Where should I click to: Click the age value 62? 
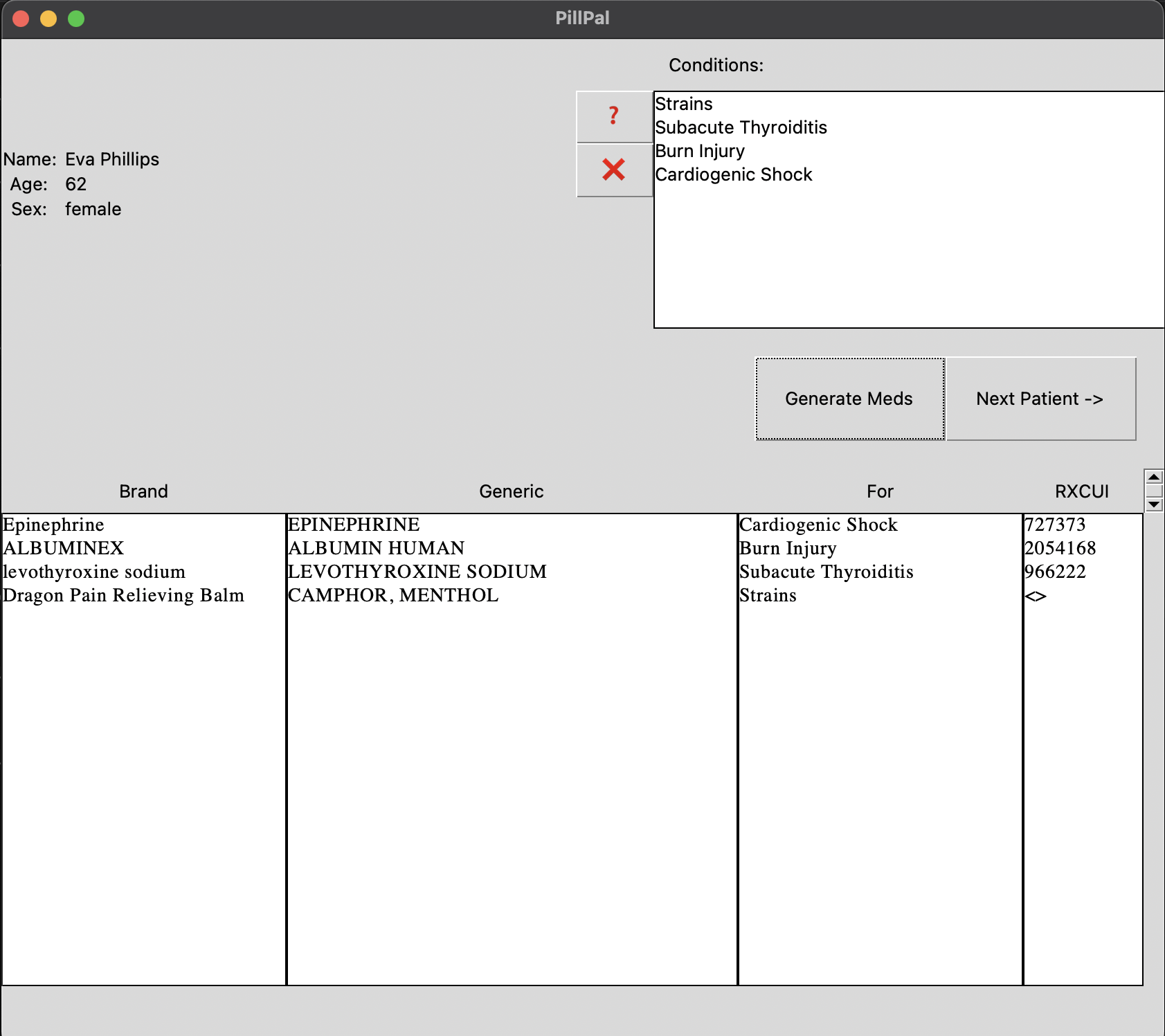[75, 184]
